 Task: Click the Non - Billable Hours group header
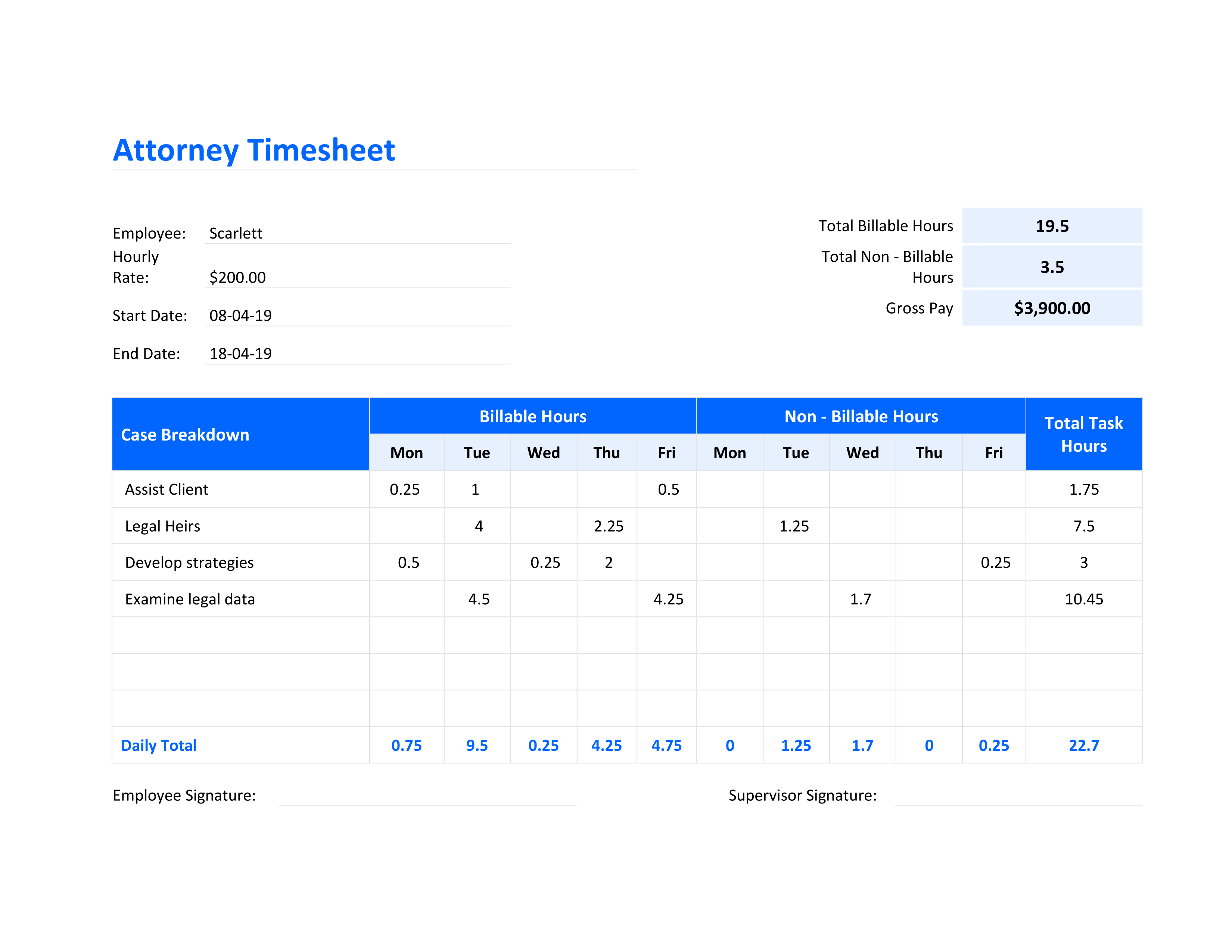[x=861, y=416]
